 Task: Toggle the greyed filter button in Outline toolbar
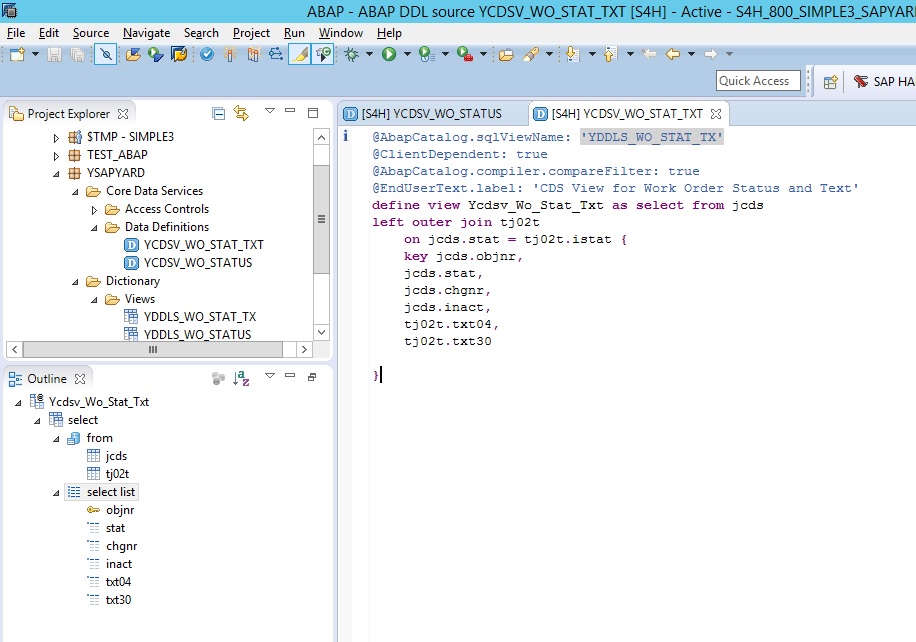point(218,379)
